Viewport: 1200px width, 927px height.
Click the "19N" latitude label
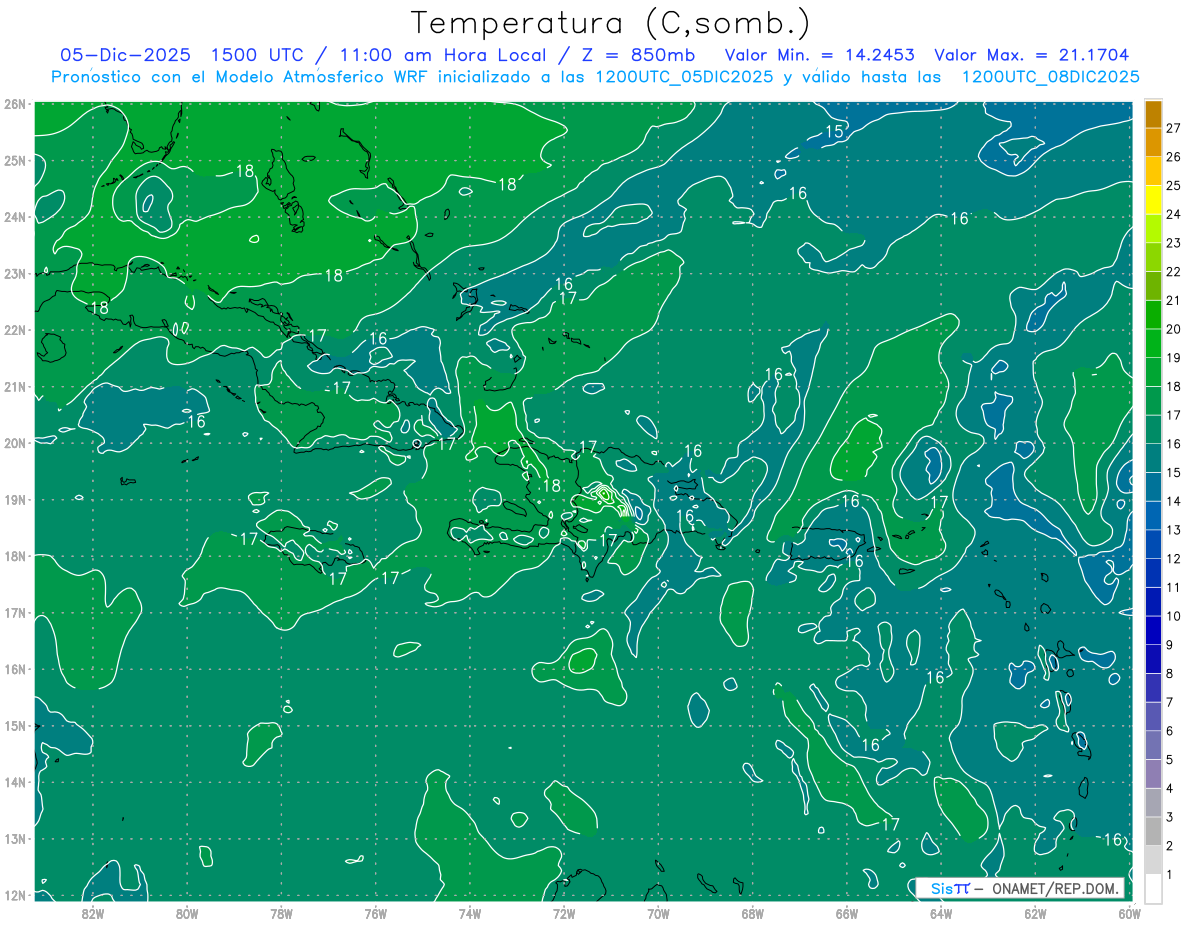pos(15,500)
